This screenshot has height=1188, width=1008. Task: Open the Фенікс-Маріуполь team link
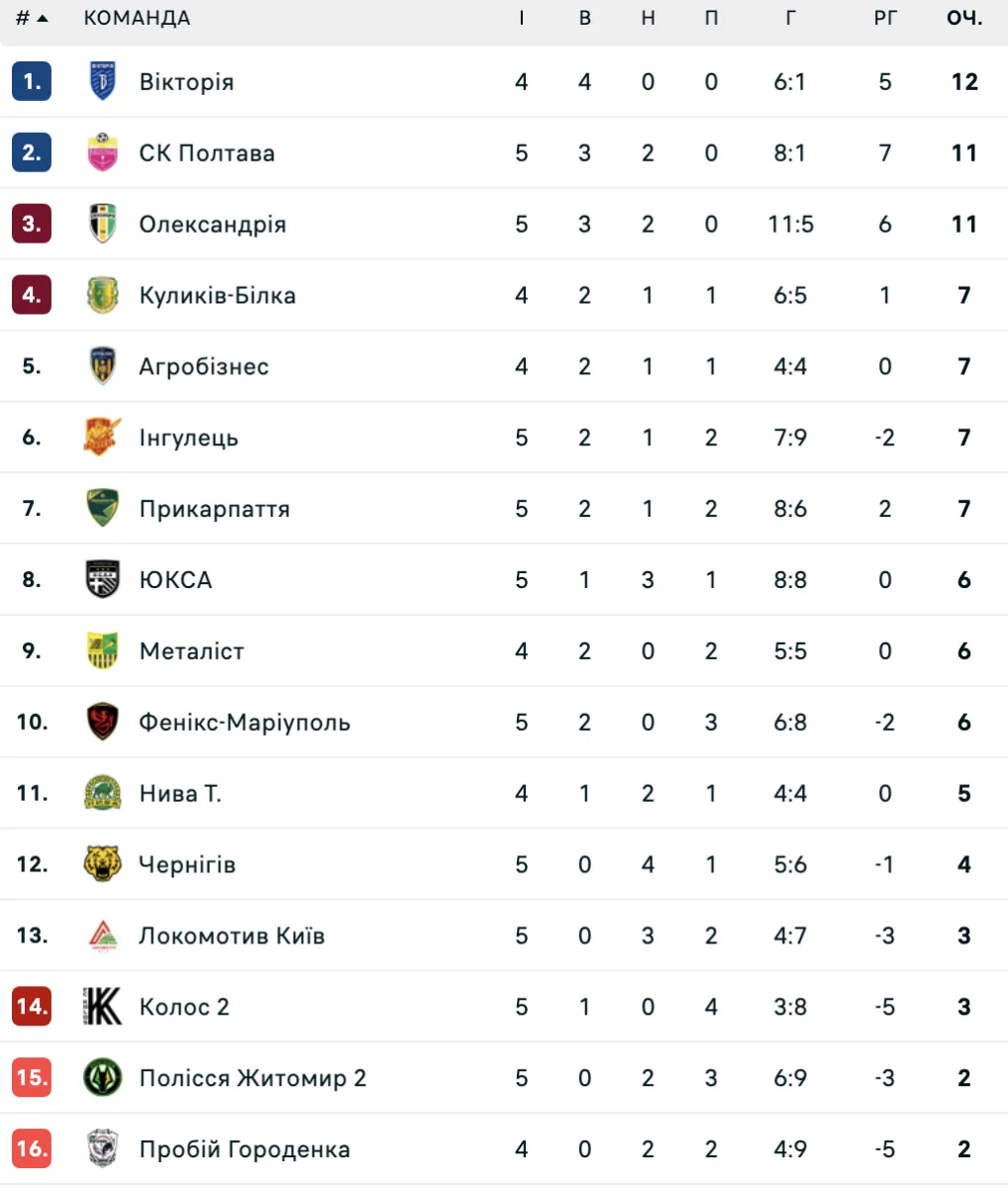[x=245, y=723]
